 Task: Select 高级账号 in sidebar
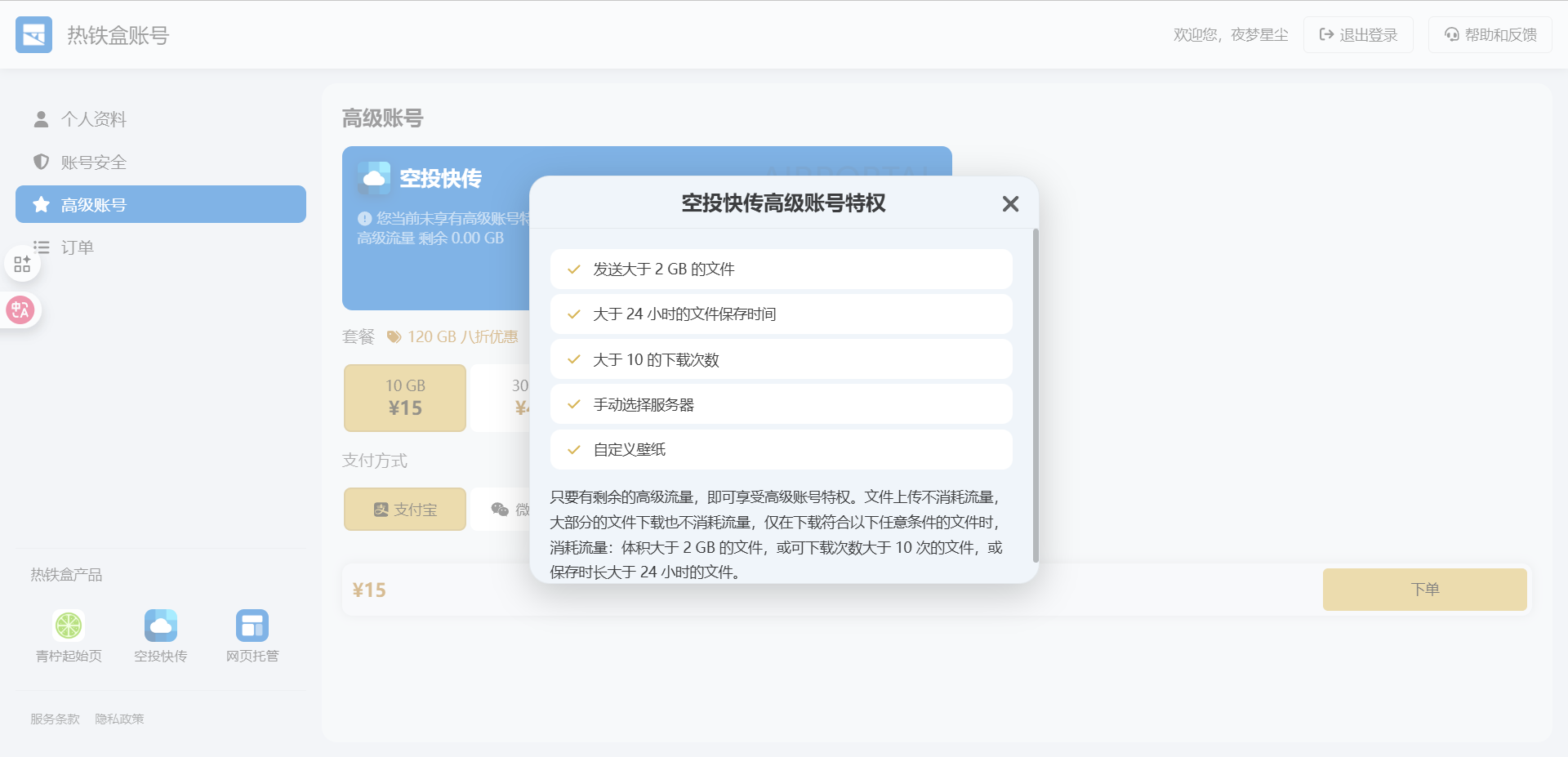[160, 204]
